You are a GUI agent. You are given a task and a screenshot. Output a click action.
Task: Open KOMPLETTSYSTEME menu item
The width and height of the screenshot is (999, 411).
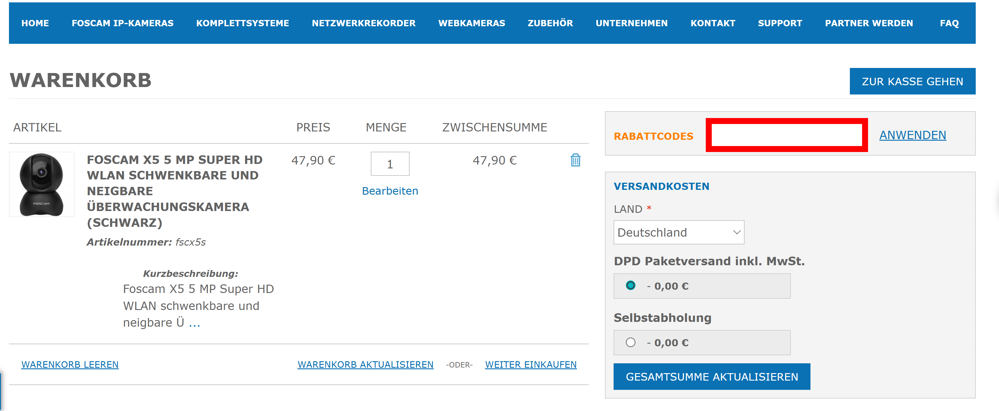coord(243,23)
